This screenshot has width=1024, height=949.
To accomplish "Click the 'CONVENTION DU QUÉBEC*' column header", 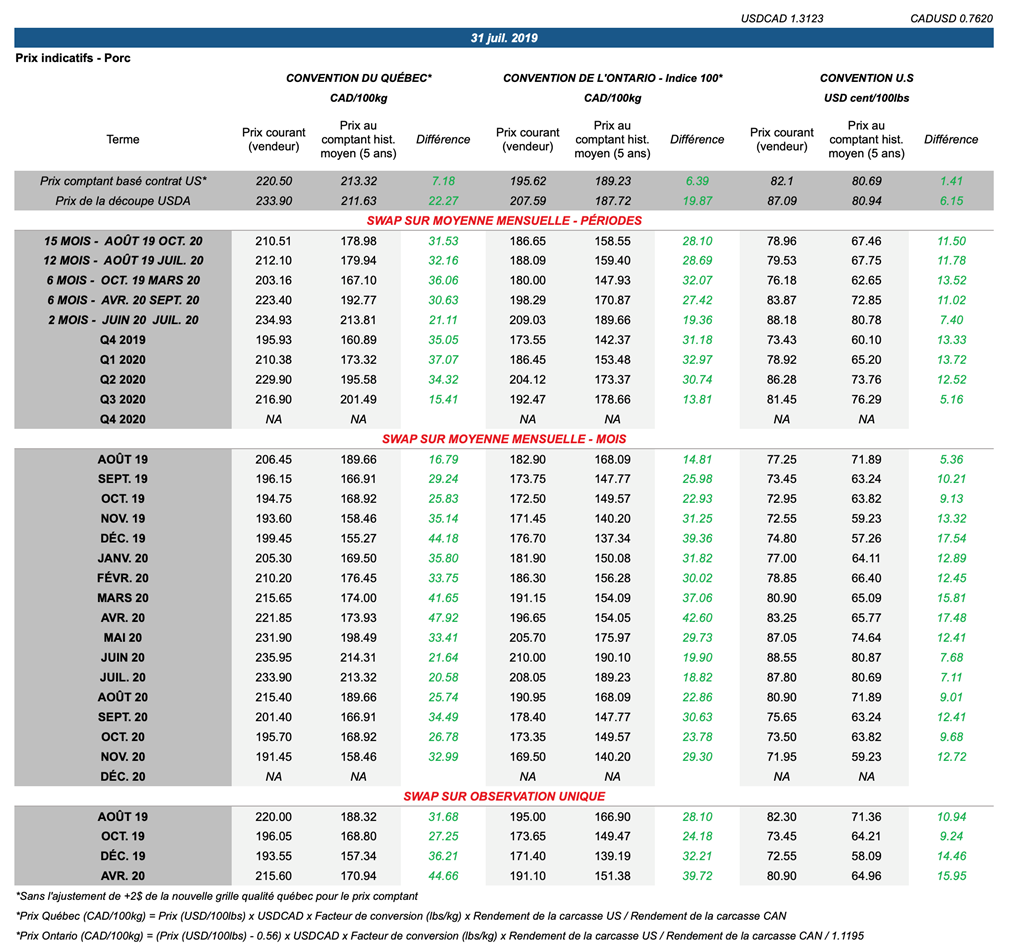I will pos(359,78).
